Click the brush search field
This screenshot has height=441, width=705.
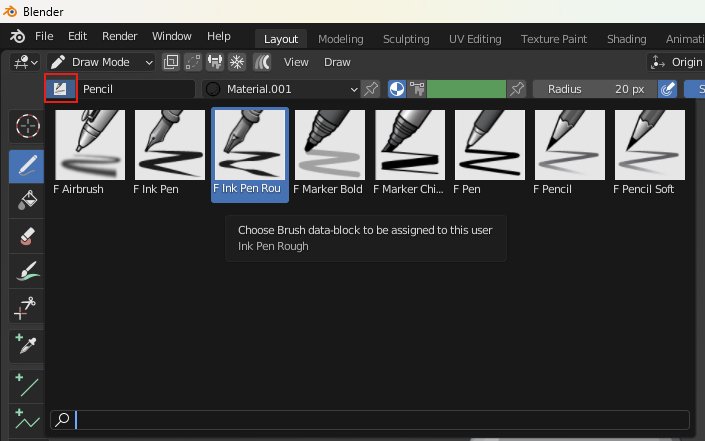(x=370, y=420)
